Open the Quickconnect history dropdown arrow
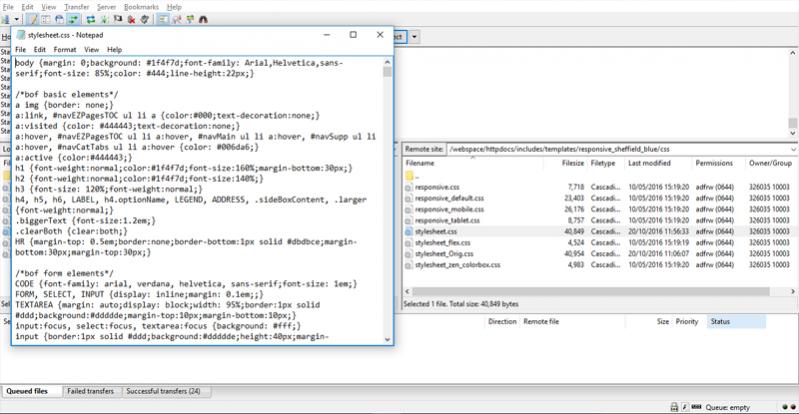 (x=414, y=37)
